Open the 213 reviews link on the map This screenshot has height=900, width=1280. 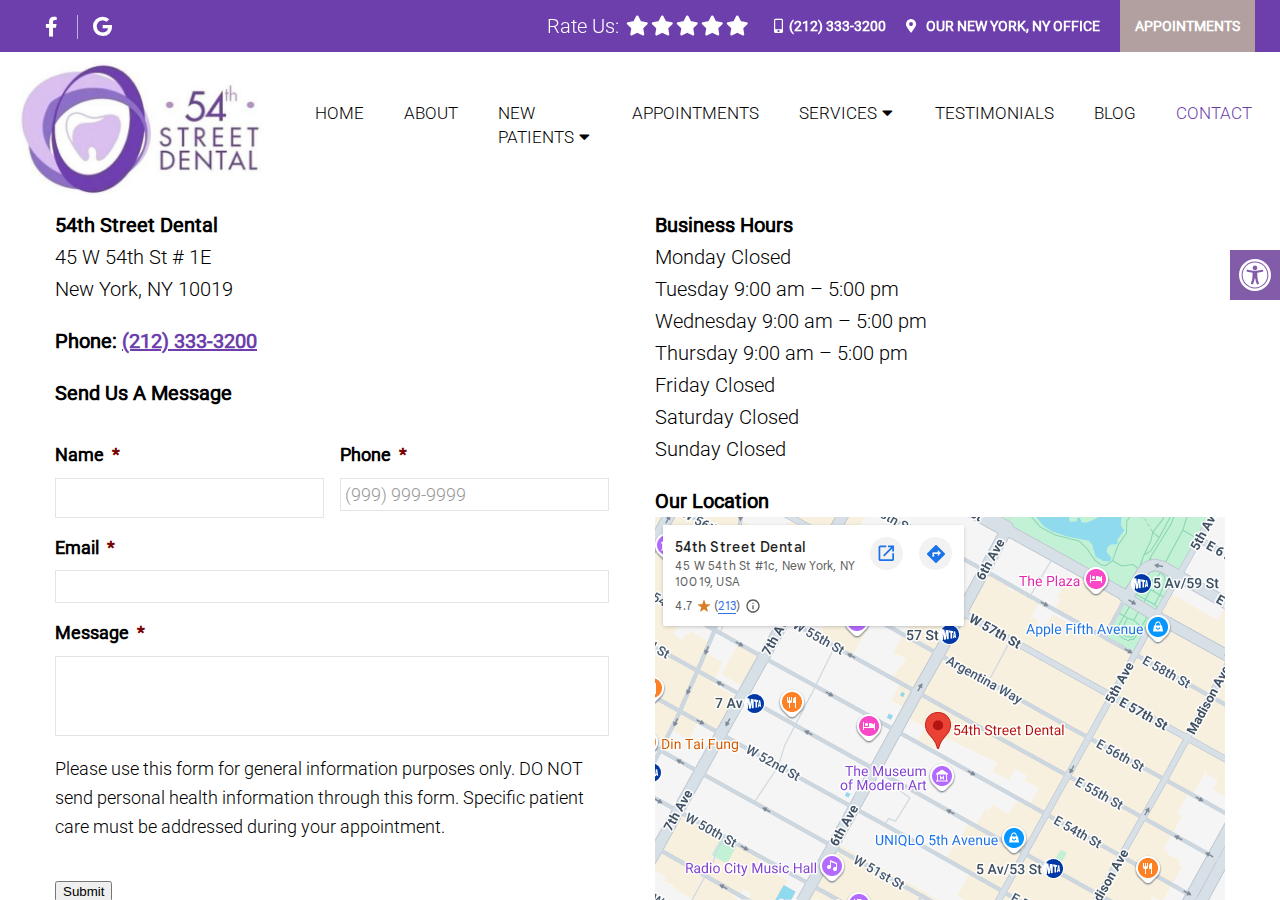(727, 606)
